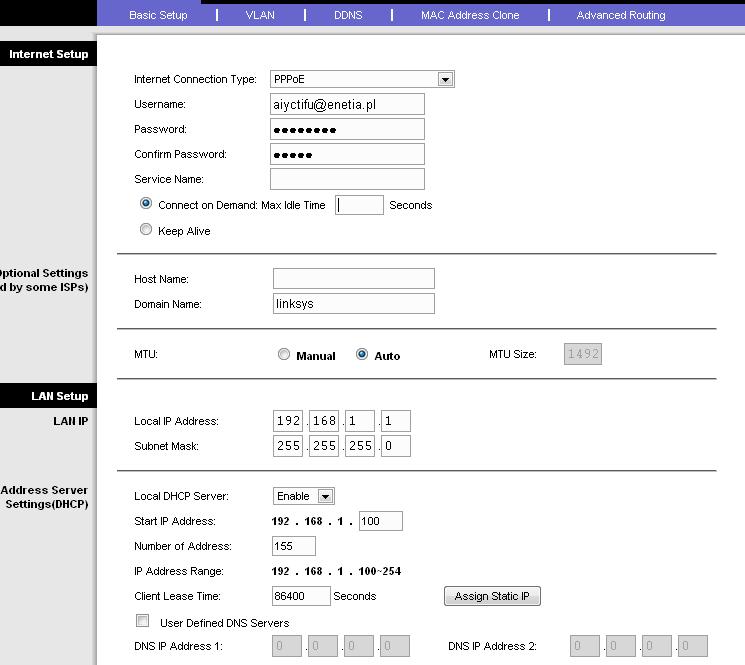Click the 'LAN IP' sidebar label
The image size is (745, 665).
click(x=70, y=421)
